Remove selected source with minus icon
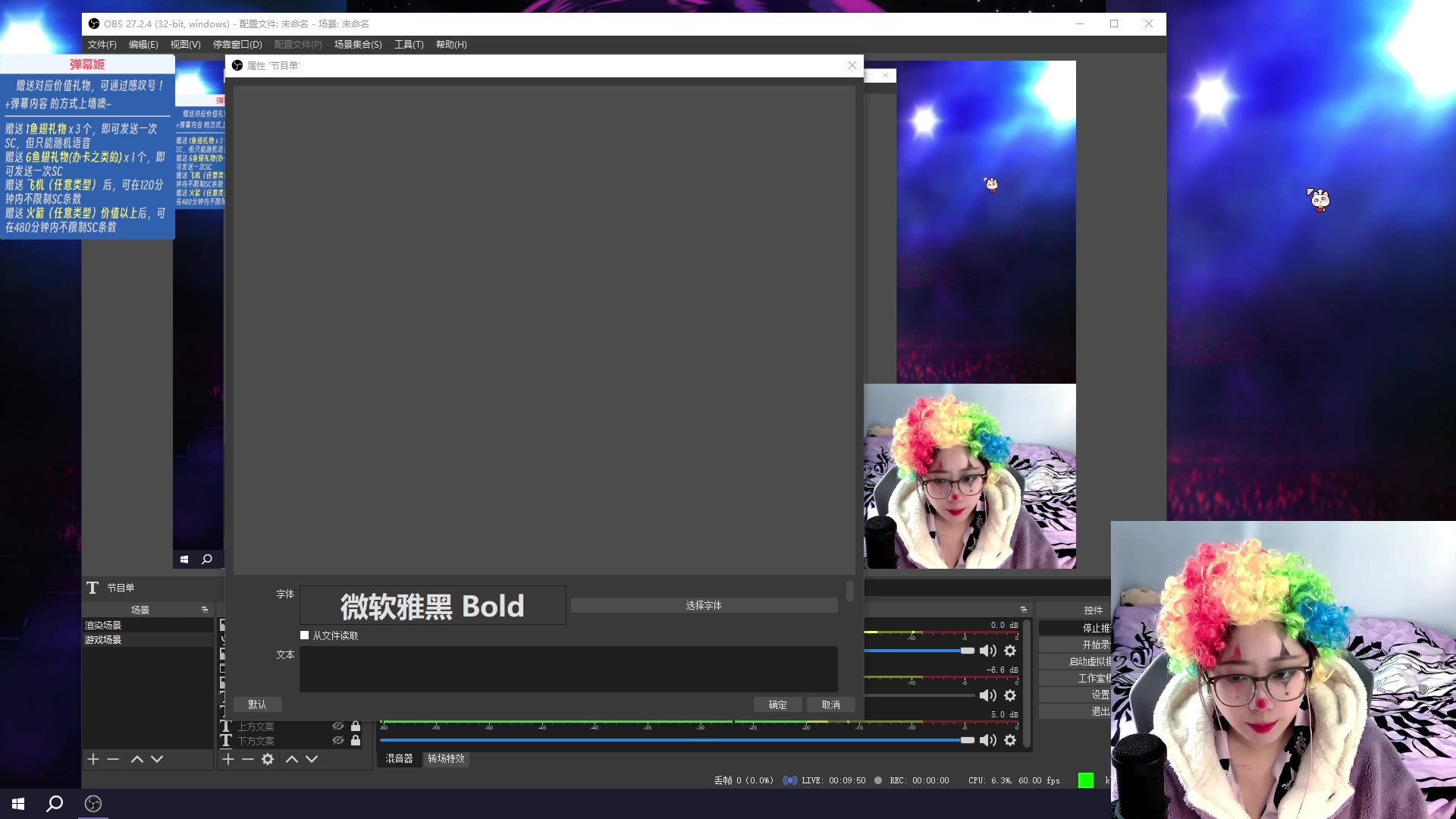 (248, 759)
